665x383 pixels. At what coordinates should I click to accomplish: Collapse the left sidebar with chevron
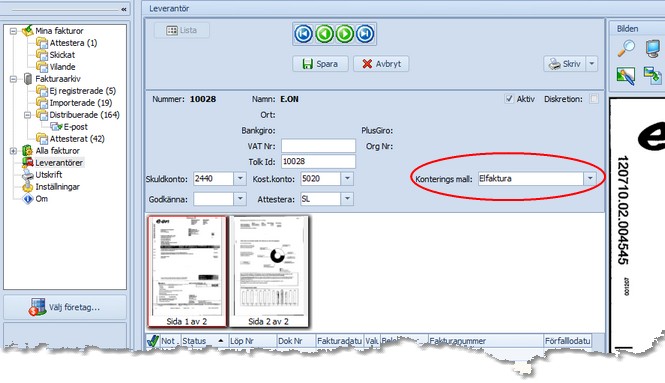click(x=124, y=9)
